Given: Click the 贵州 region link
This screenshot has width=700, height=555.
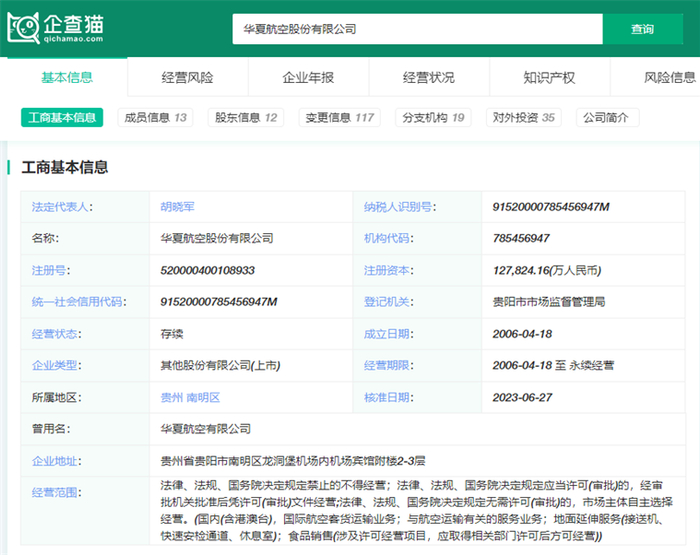Looking at the screenshot, I should click(172, 397).
